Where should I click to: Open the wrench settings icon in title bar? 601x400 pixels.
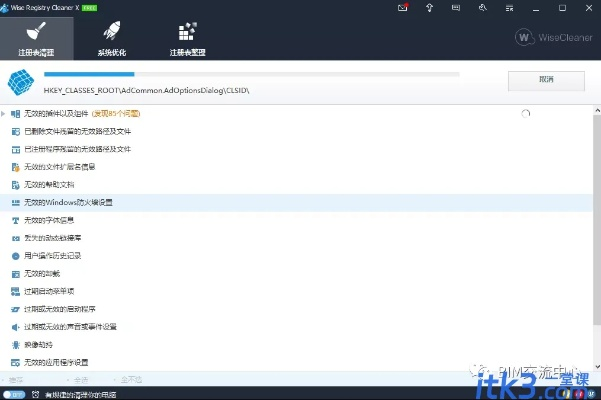482,8
